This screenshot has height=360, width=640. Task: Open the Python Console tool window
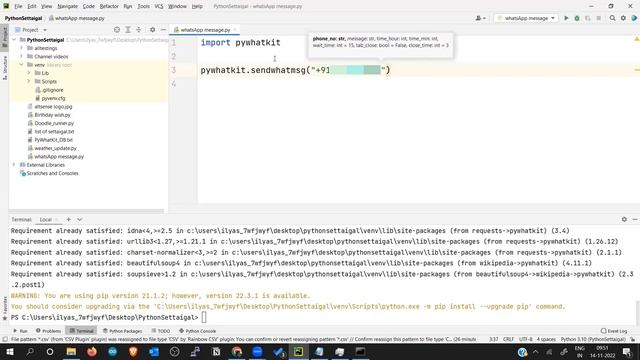pyautogui.click(x=198, y=331)
